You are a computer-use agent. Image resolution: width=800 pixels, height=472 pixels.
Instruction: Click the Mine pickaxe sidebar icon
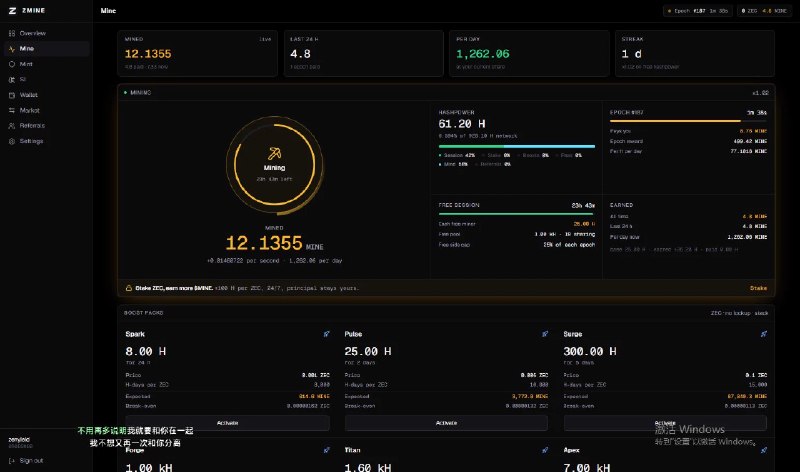click(12, 49)
